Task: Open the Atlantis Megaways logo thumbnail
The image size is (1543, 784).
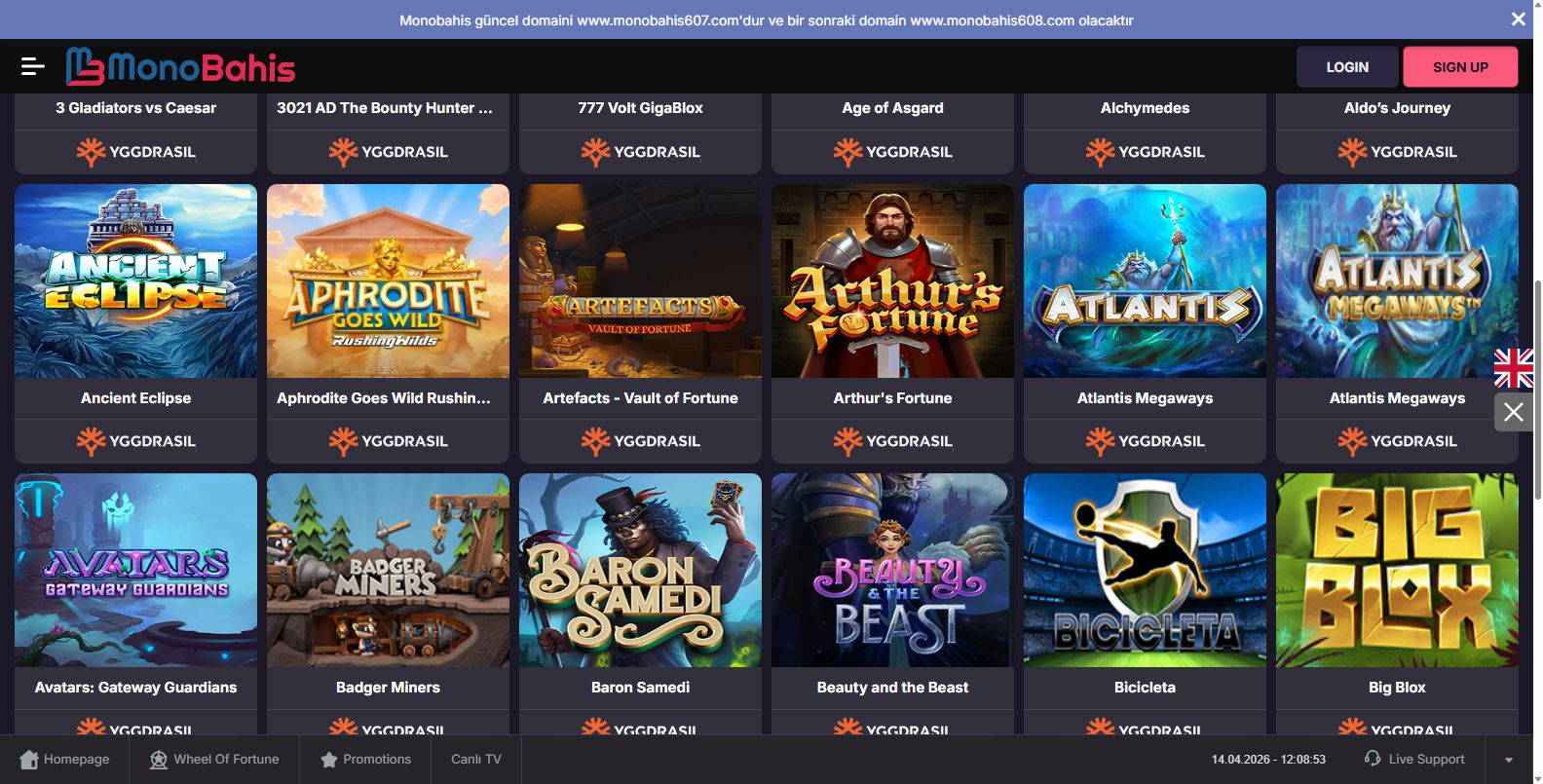Action: 1398,280
